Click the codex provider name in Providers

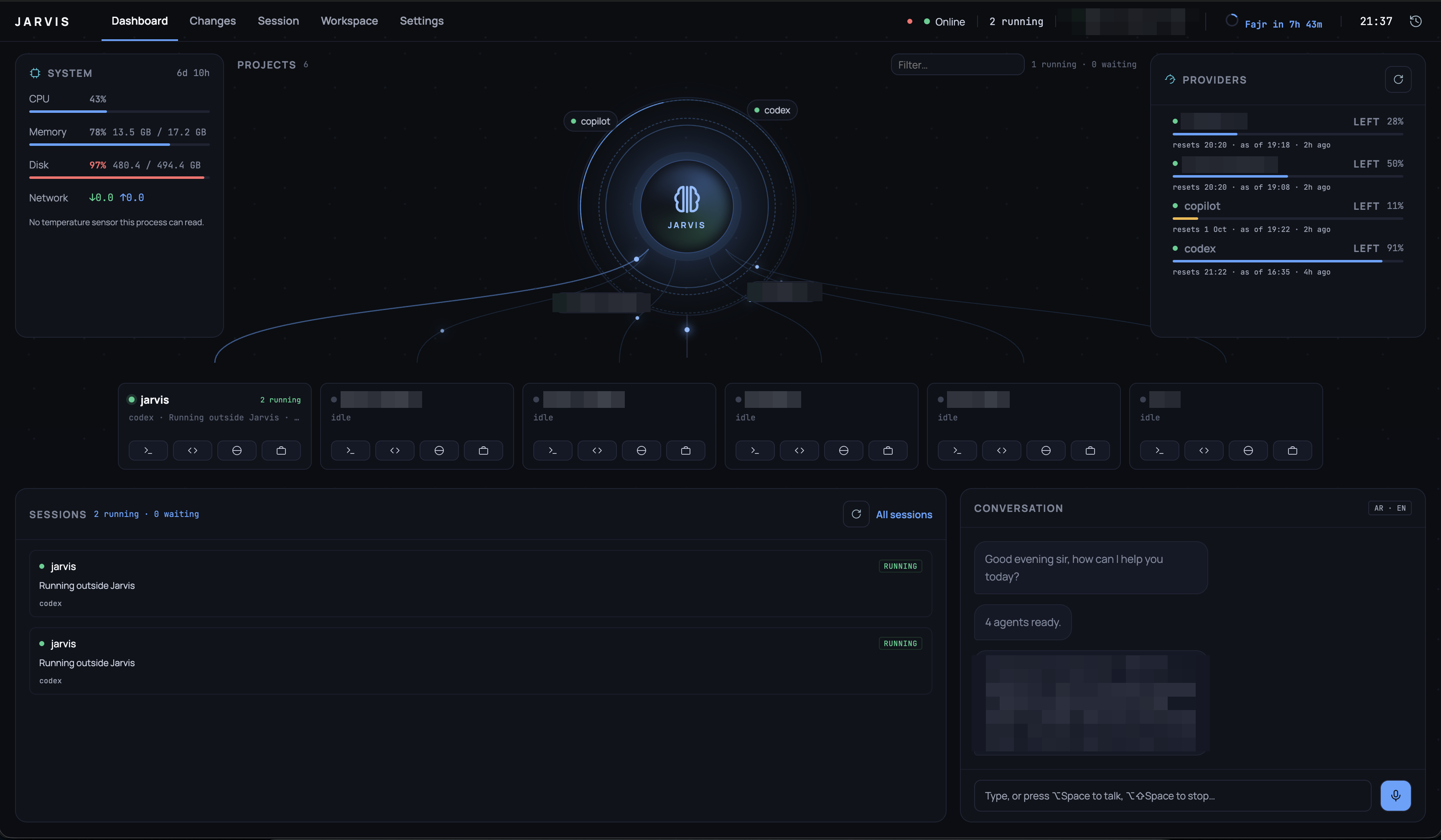(1200, 249)
